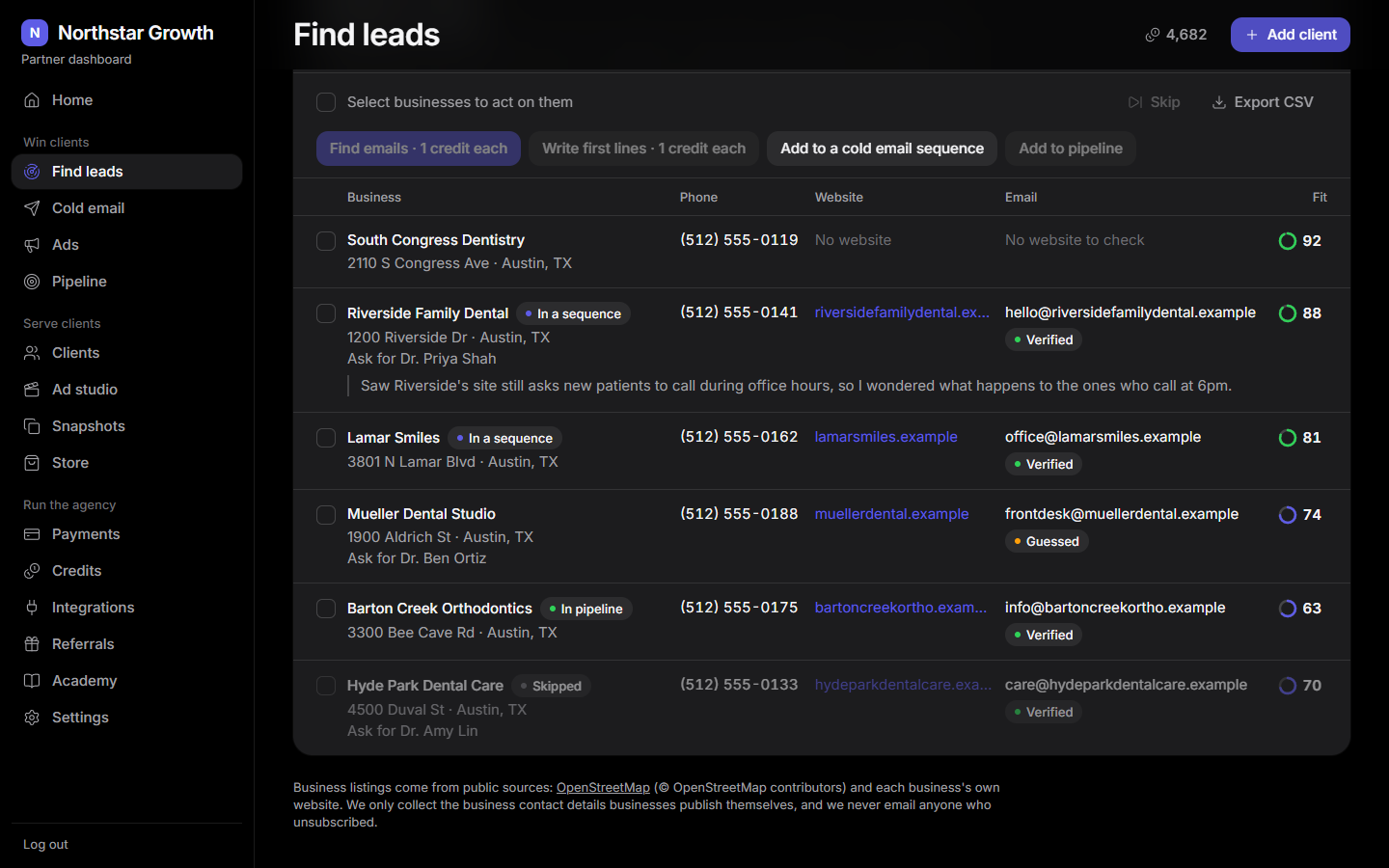1389x868 pixels.
Task: Open the Academy menu item
Action: point(126,681)
